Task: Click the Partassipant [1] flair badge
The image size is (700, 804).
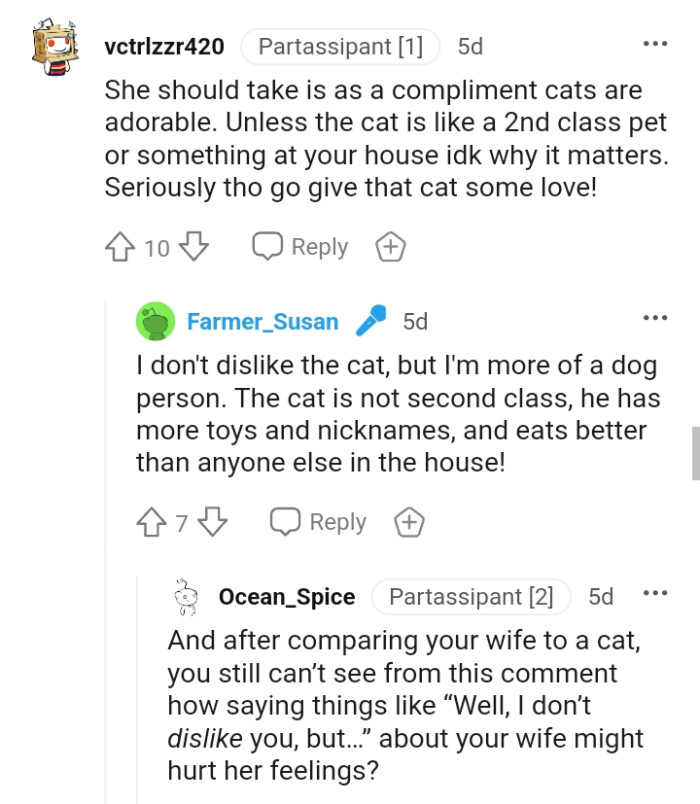Action: click(x=339, y=46)
